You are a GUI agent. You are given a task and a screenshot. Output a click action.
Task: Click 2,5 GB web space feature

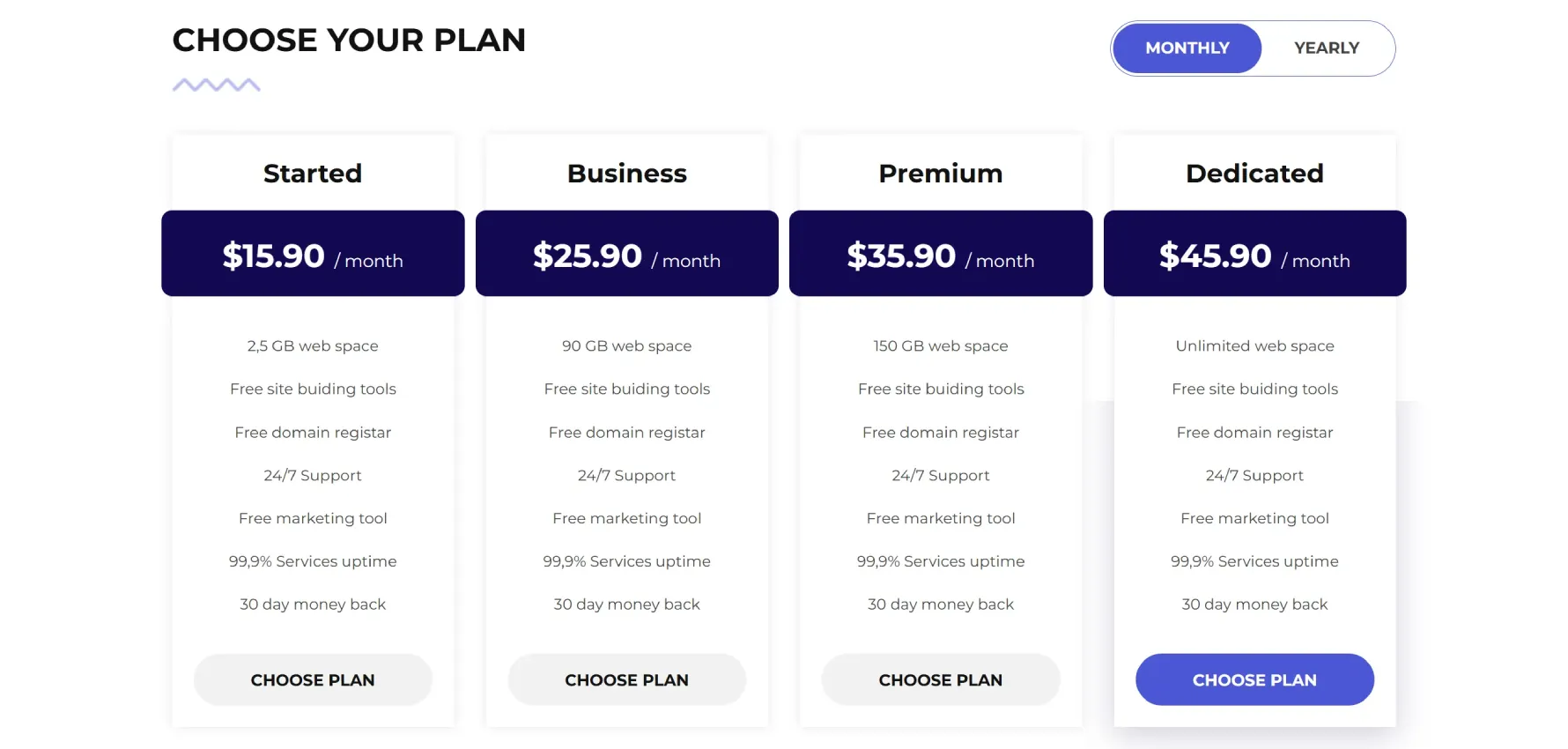click(313, 346)
